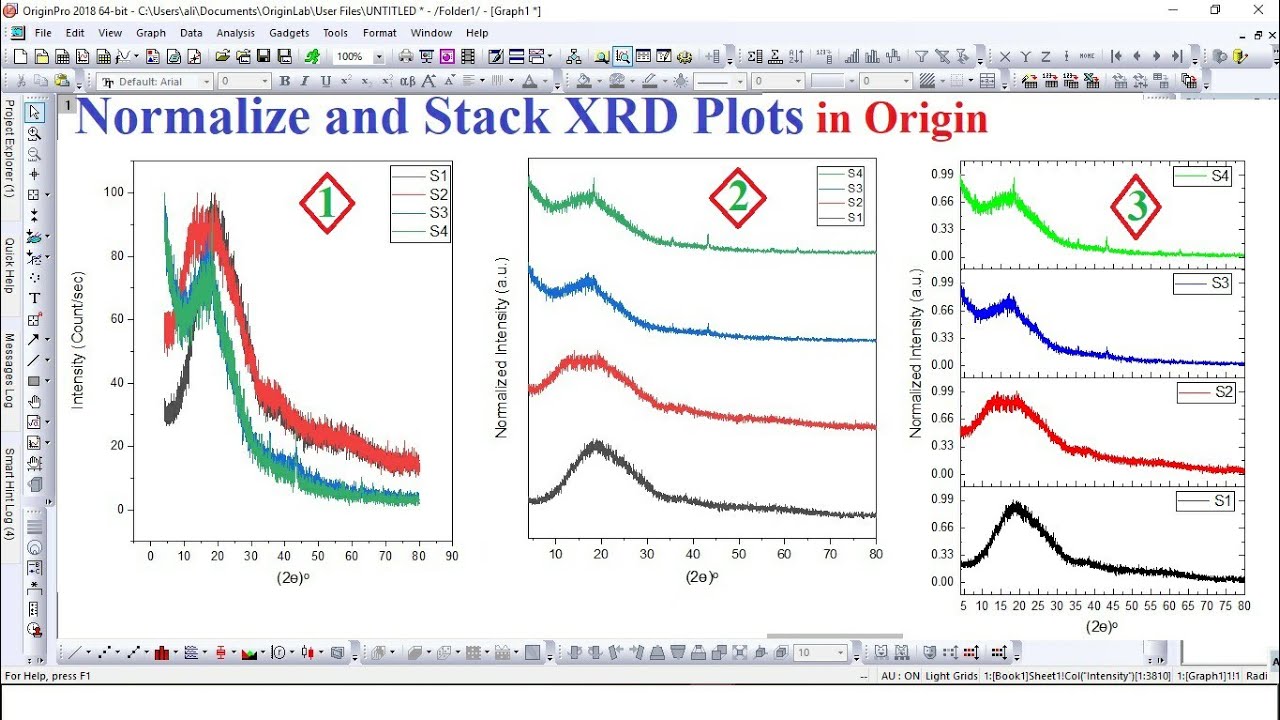
Task: Click the Help menu
Action: (477, 33)
